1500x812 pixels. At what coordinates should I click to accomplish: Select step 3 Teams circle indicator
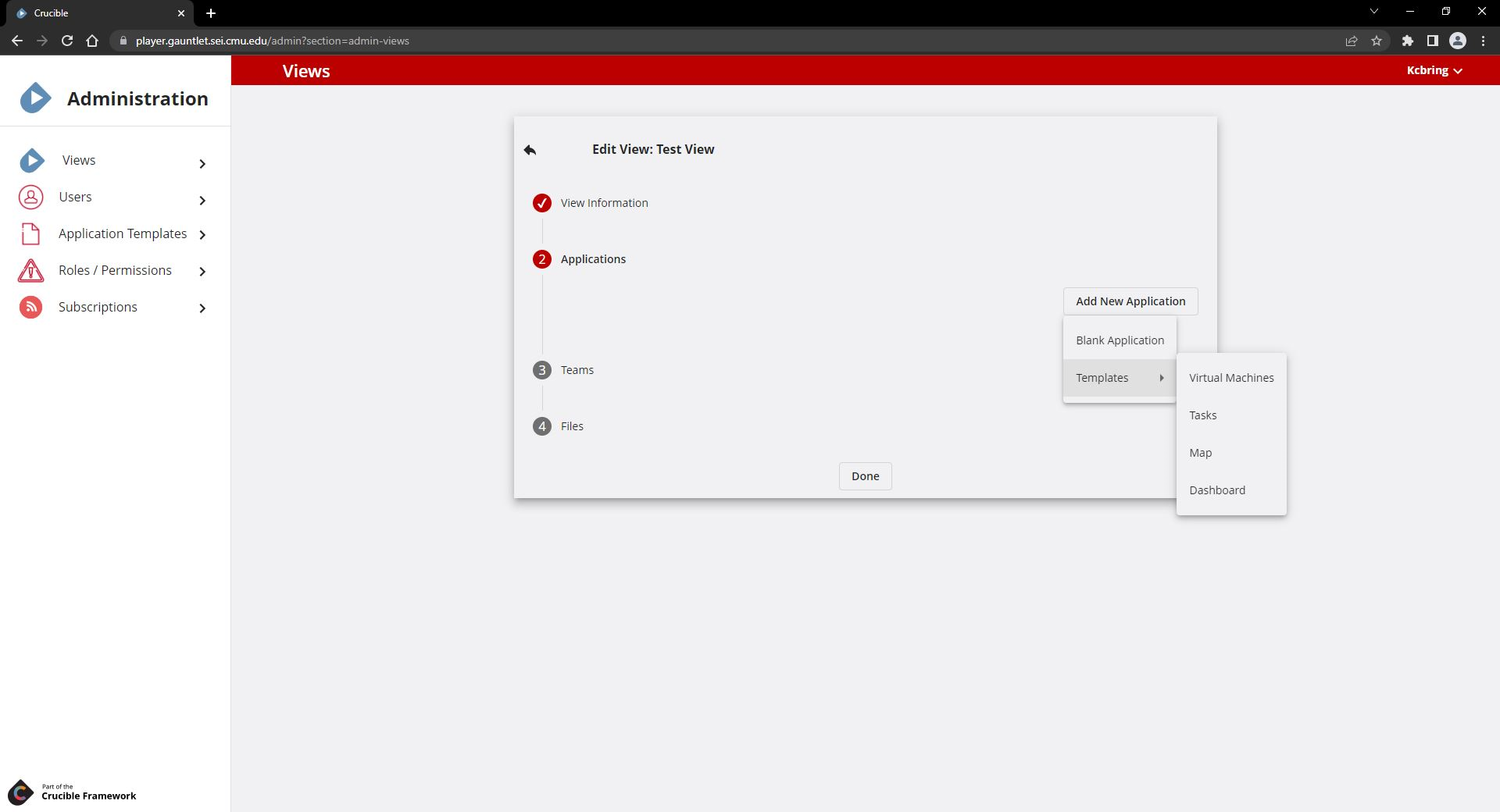pos(542,370)
